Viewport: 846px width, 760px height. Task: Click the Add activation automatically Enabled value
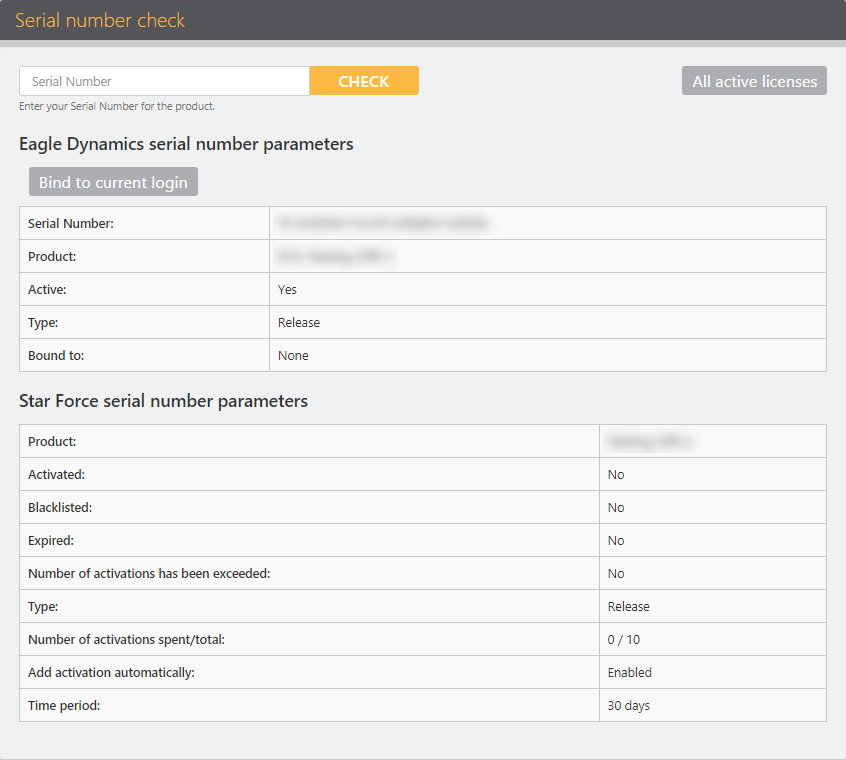click(629, 673)
